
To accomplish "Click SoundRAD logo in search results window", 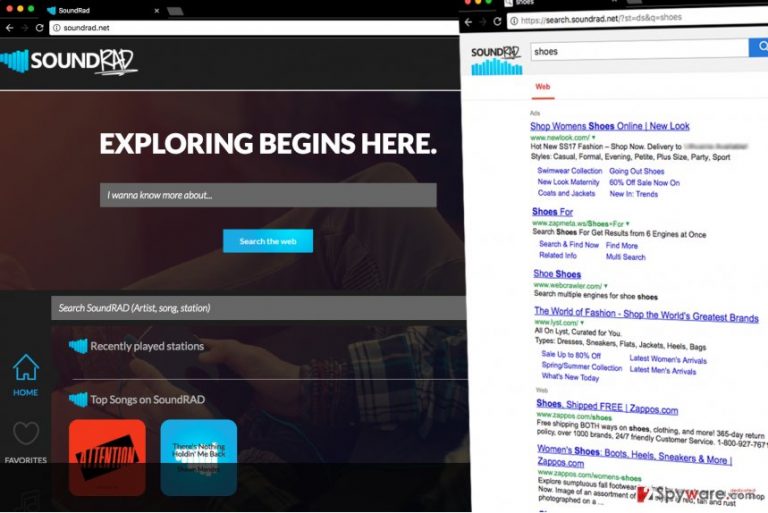I will pyautogui.click(x=496, y=61).
